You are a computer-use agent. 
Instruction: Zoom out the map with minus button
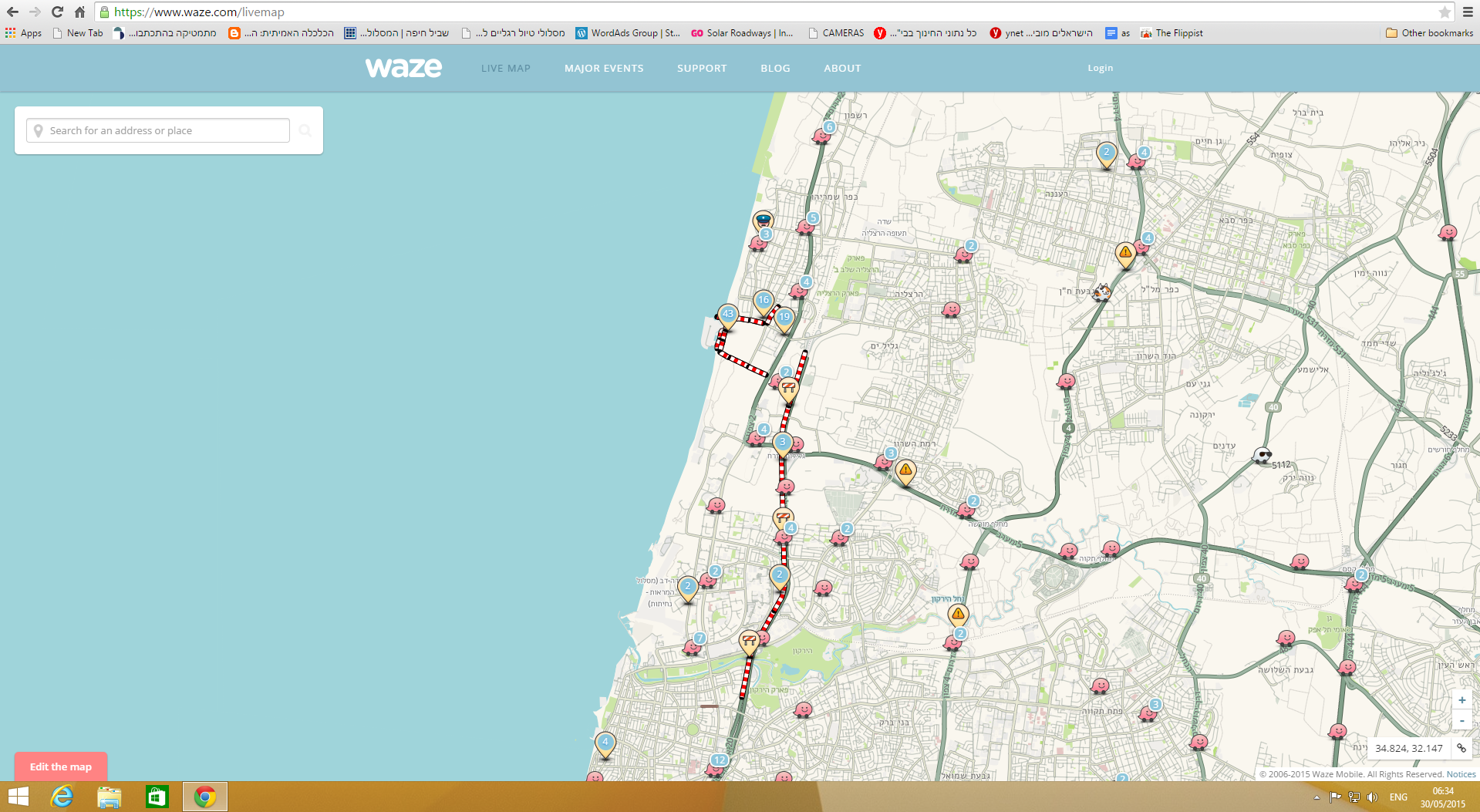1461,721
